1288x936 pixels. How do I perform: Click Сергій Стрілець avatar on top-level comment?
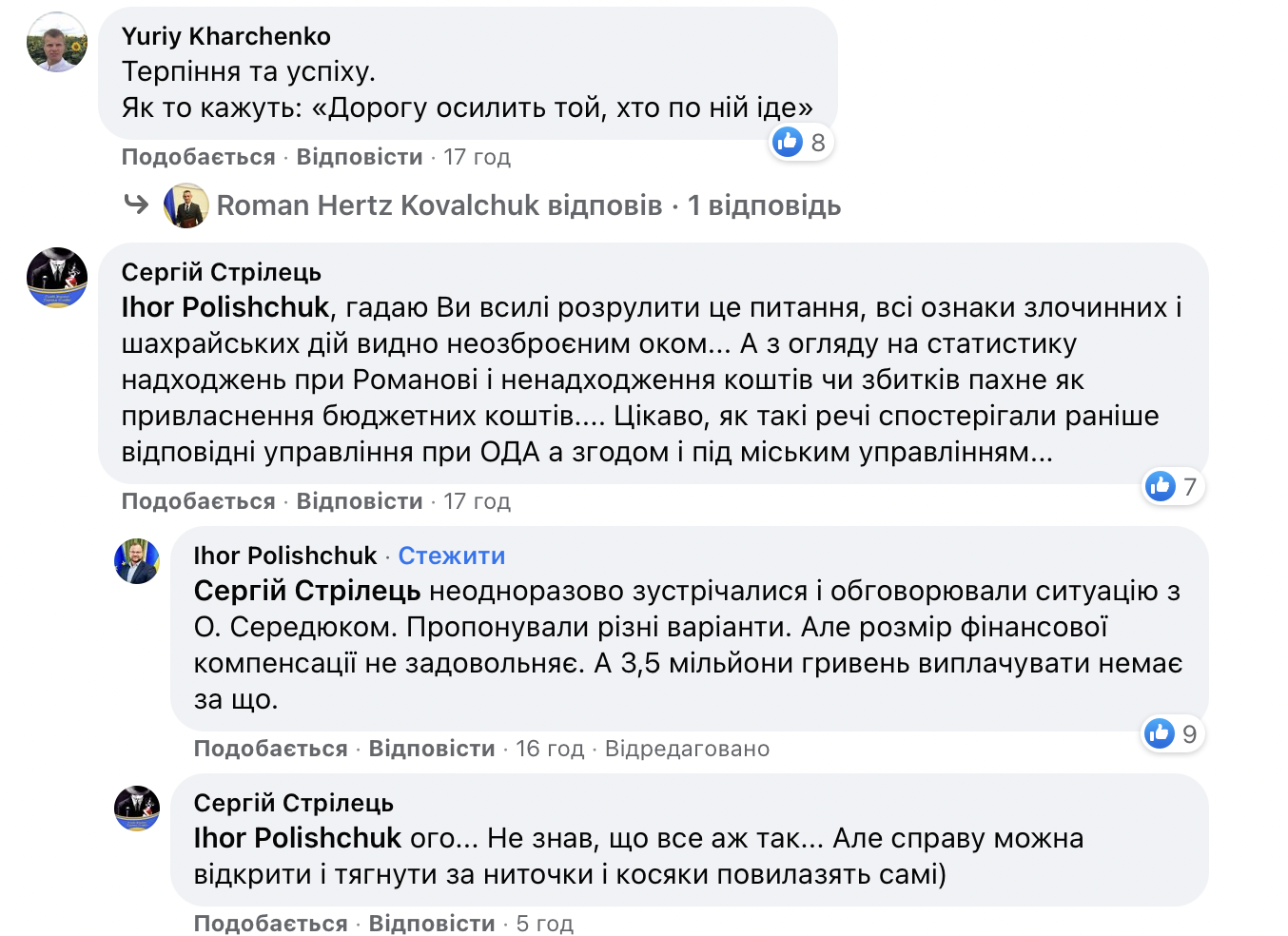(x=57, y=278)
